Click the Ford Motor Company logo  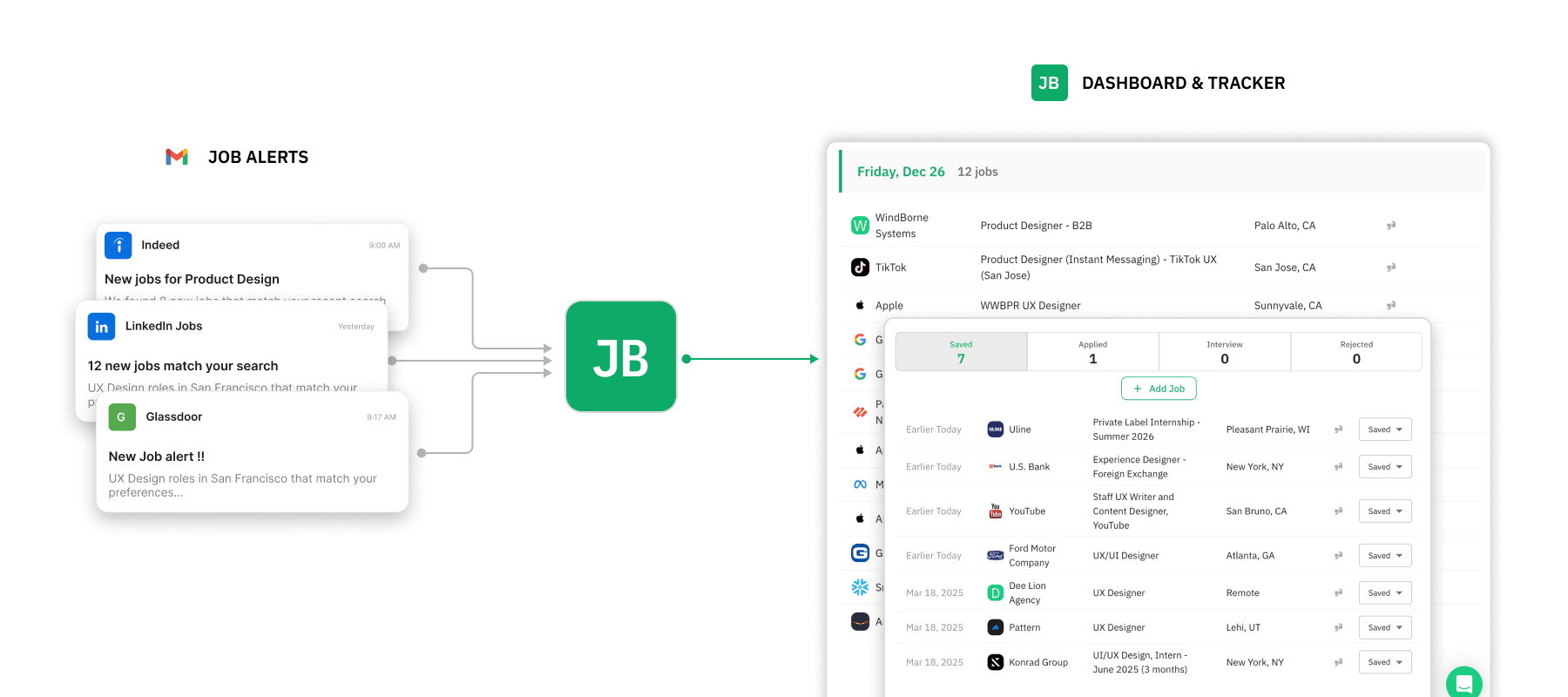pos(995,556)
